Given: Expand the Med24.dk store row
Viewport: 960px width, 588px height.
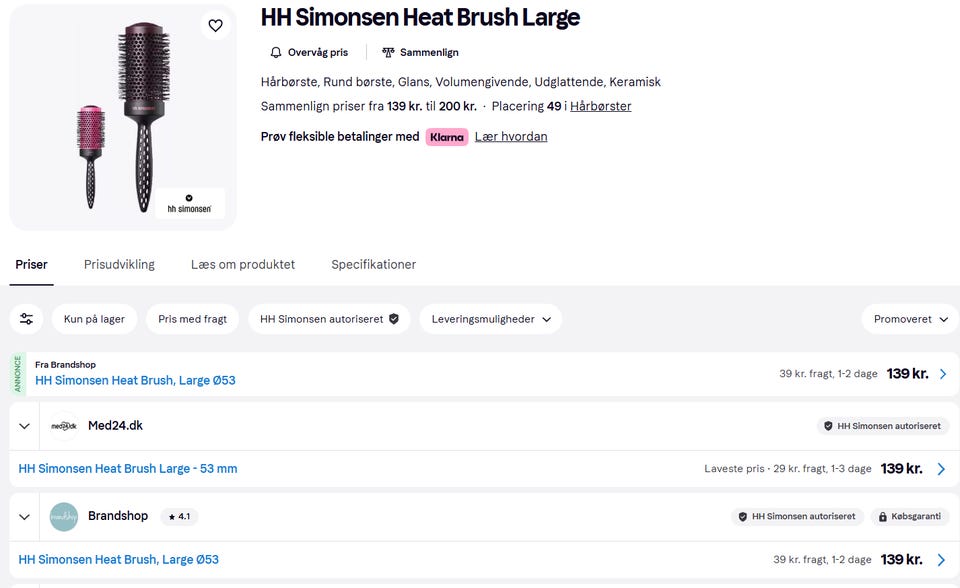Looking at the screenshot, I should 25,426.
